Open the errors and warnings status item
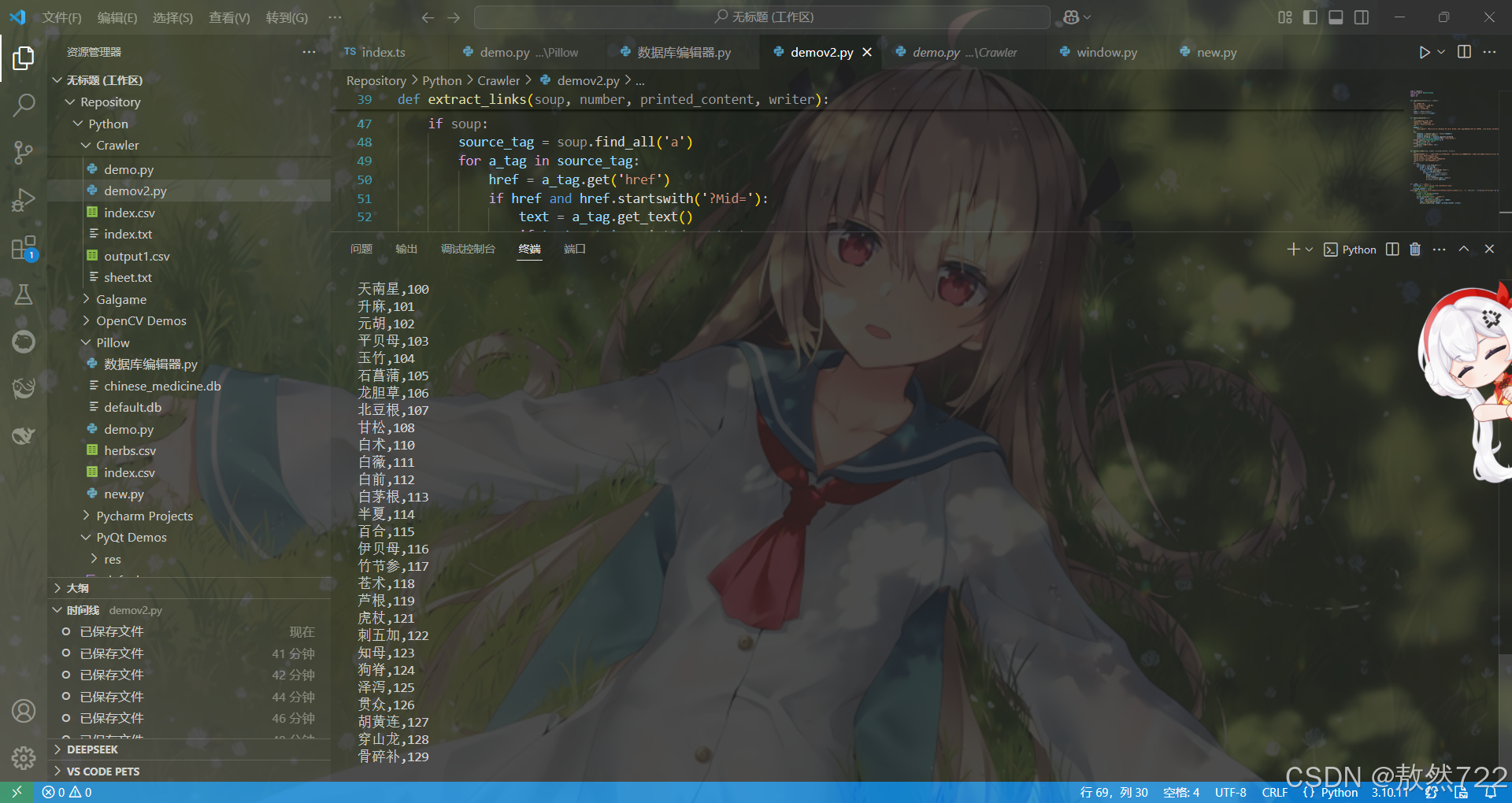The width and height of the screenshot is (1512, 803). (67, 792)
